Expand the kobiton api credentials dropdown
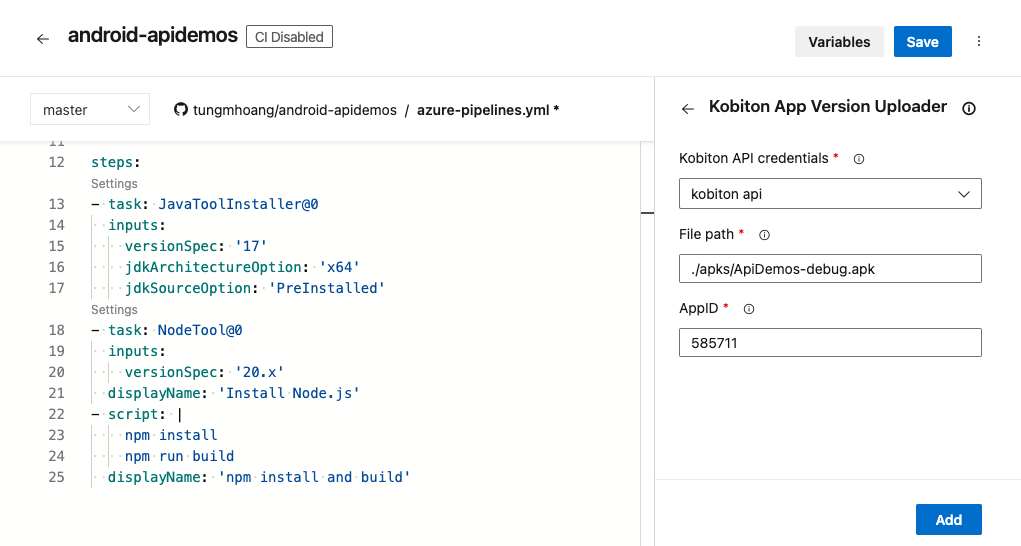This screenshot has height=546, width=1021. point(830,194)
